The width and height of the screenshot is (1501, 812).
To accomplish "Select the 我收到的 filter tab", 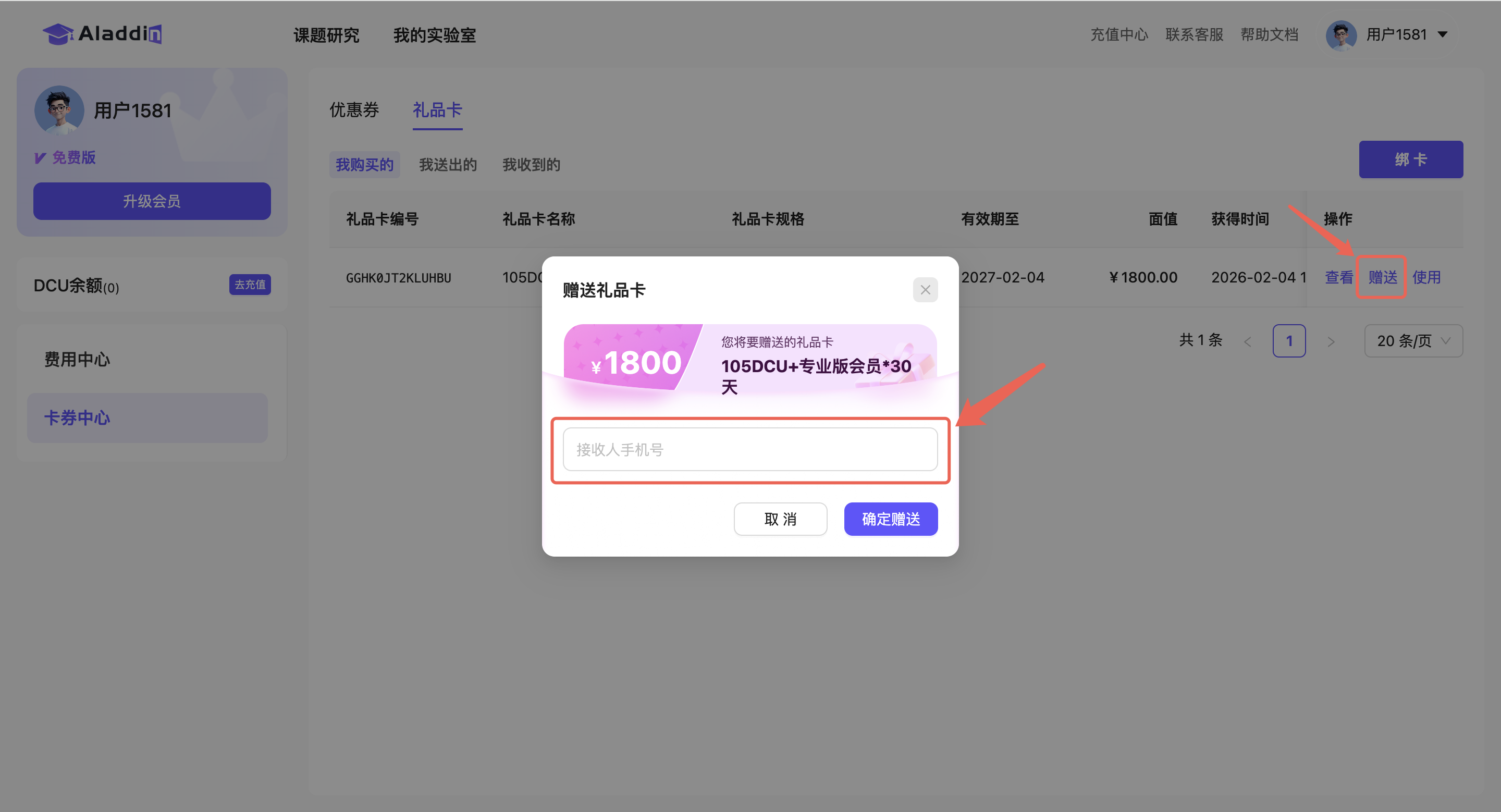I will pyautogui.click(x=531, y=165).
